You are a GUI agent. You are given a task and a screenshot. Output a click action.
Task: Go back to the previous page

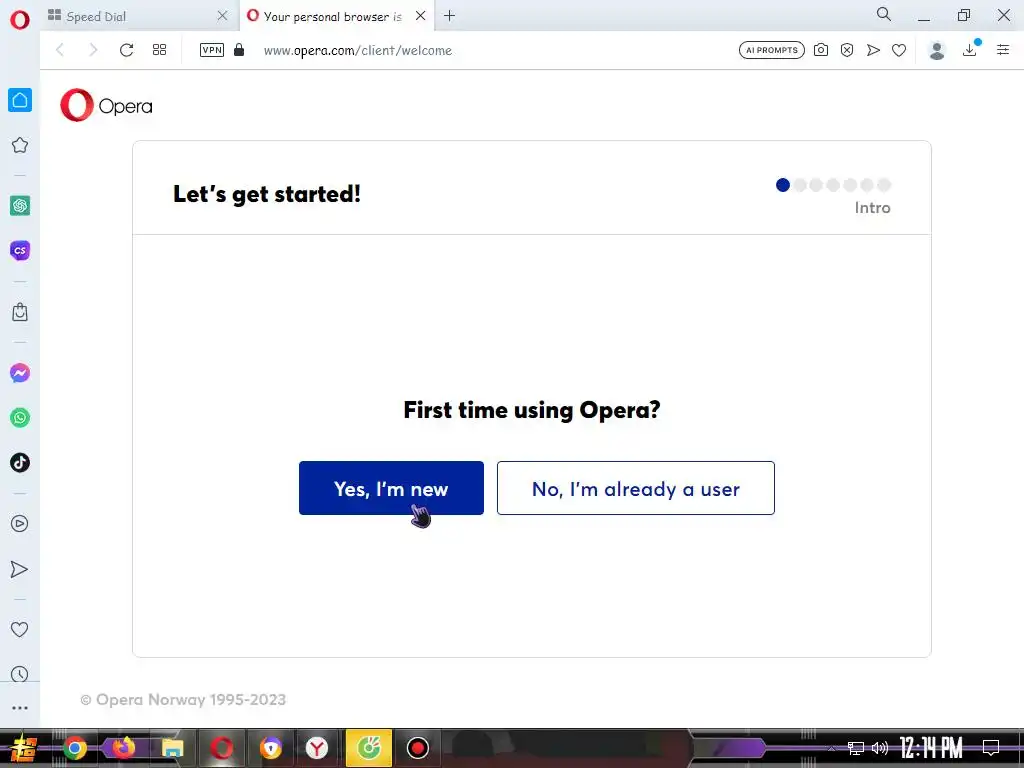point(60,50)
